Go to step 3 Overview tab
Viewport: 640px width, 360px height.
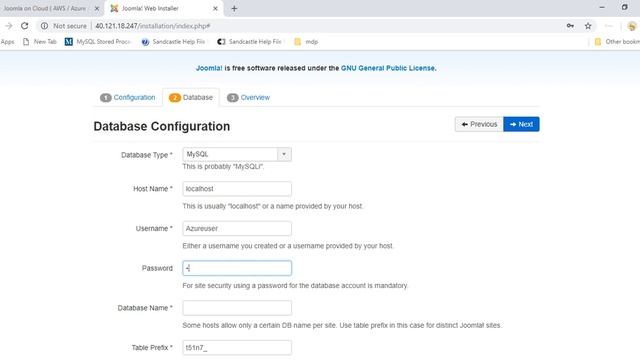(249, 98)
